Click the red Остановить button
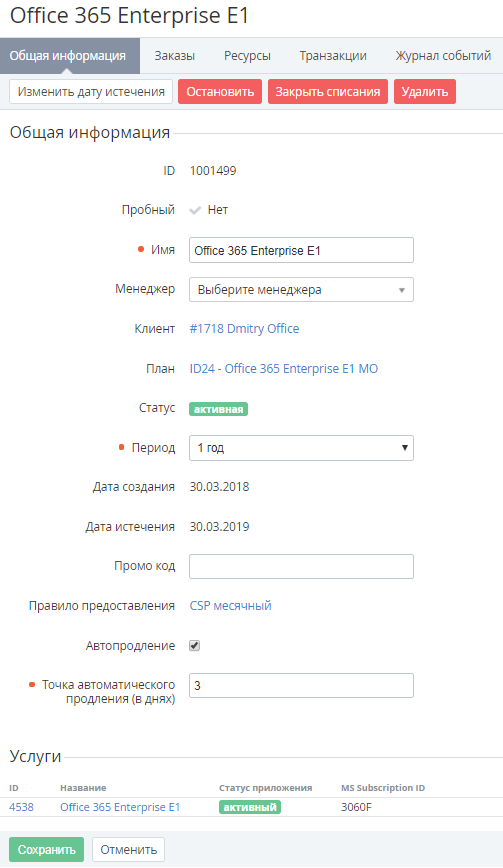Image resolution: width=503 pixels, height=868 pixels. pyautogui.click(x=220, y=92)
